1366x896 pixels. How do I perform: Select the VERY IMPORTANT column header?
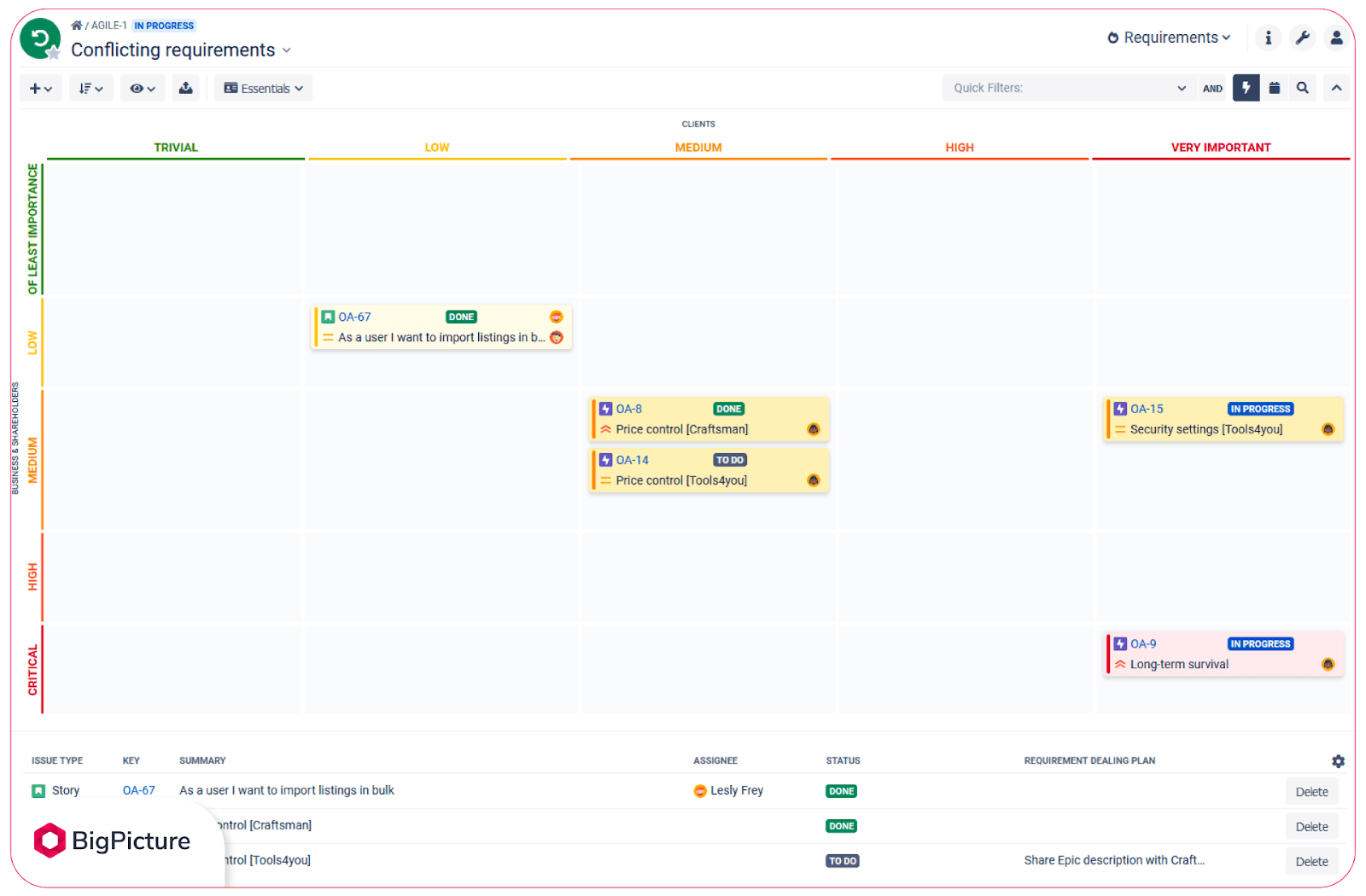tap(1221, 148)
